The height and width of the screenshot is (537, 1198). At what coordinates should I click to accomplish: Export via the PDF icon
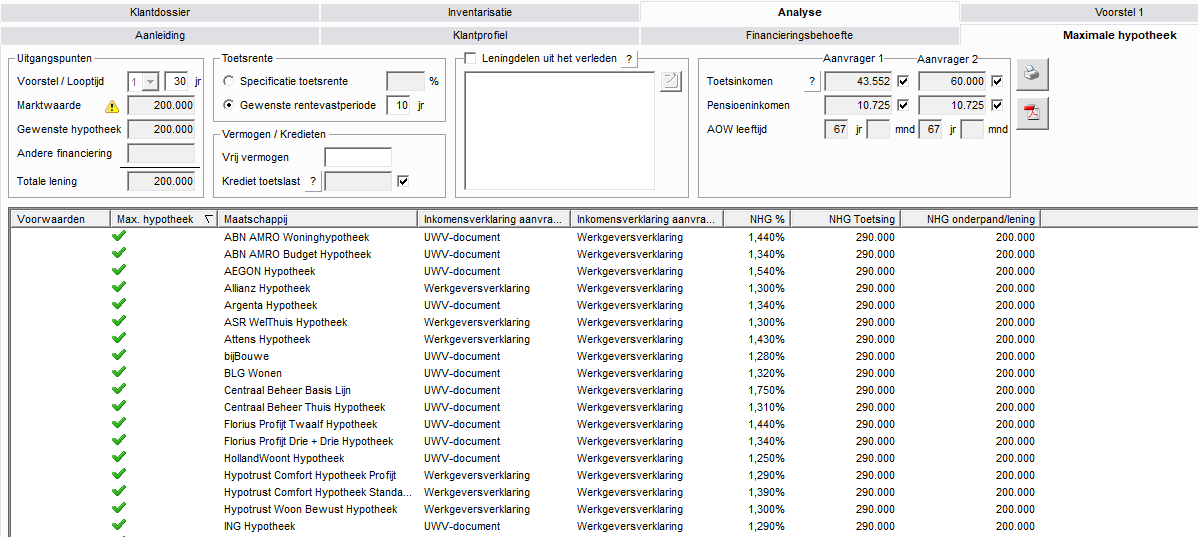tap(1032, 113)
